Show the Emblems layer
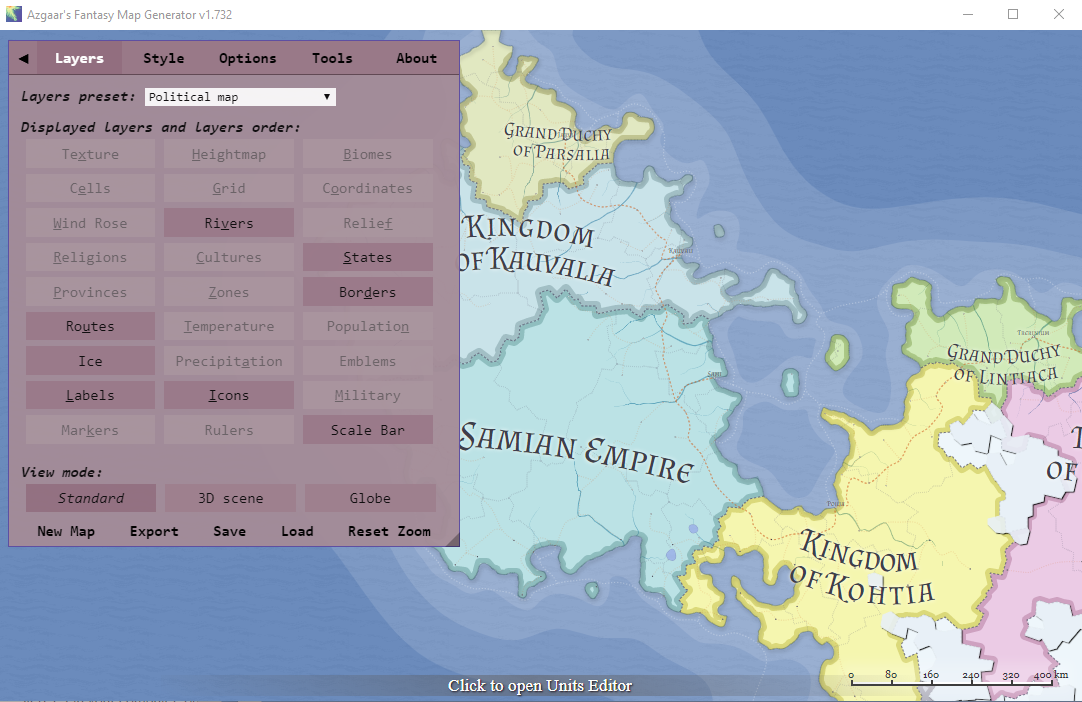Screen dimensions: 1082x702 pyautogui.click(x=368, y=361)
